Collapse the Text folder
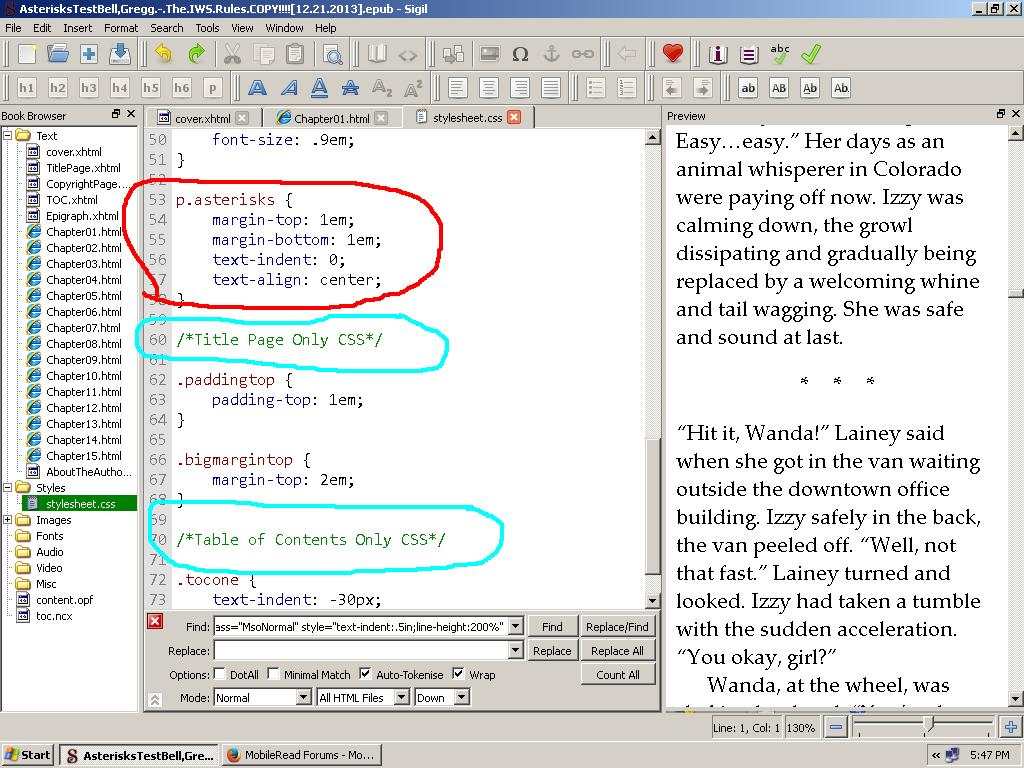 tap(8, 136)
